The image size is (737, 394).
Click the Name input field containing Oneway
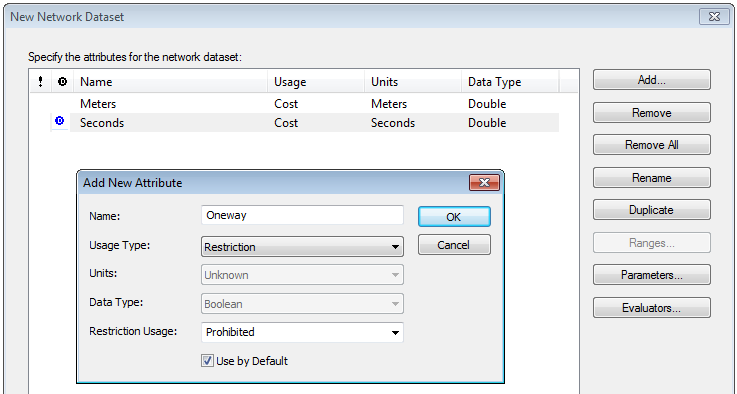[302, 215]
